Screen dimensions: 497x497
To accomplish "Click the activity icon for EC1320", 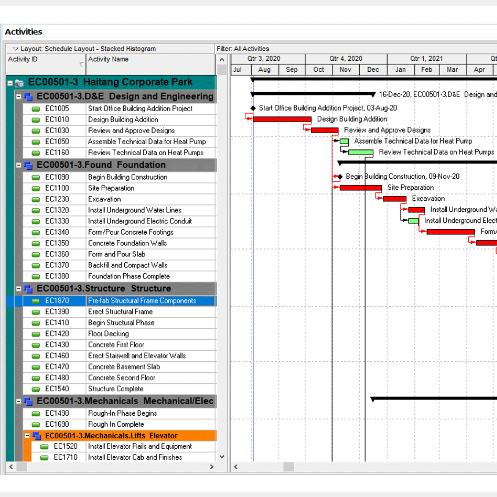I will [x=36, y=211].
